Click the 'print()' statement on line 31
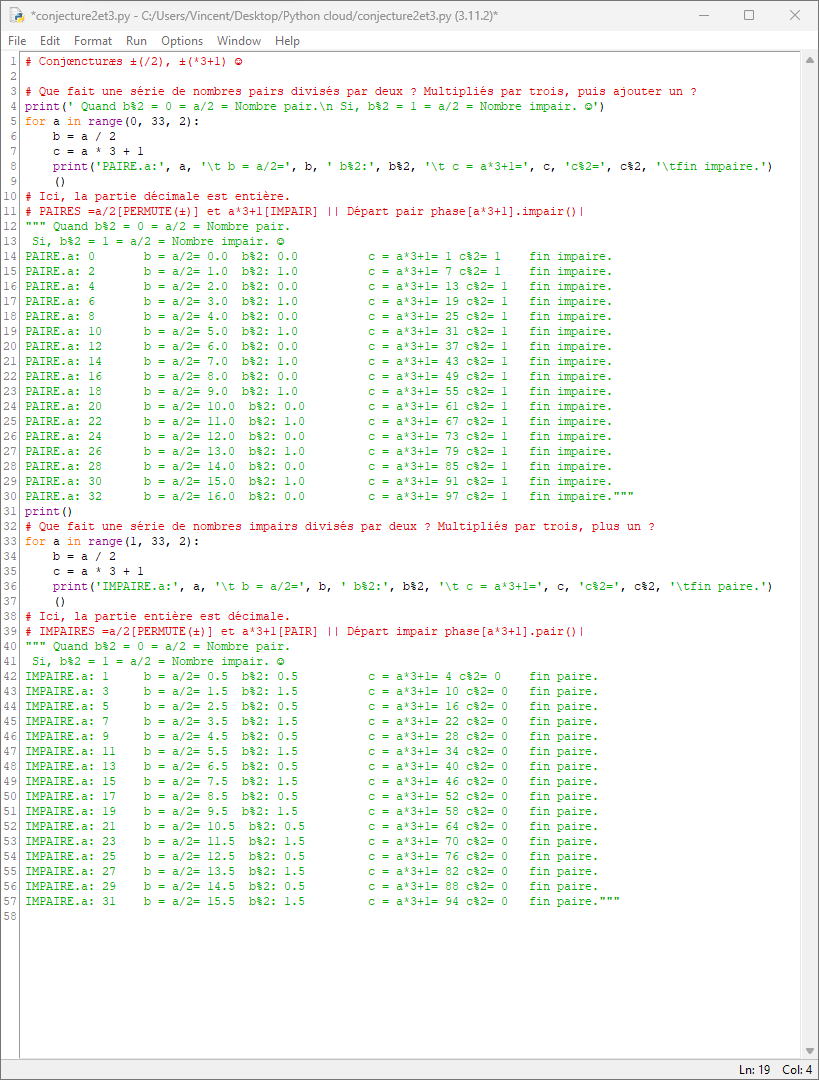This screenshot has width=819, height=1080. (x=48, y=511)
